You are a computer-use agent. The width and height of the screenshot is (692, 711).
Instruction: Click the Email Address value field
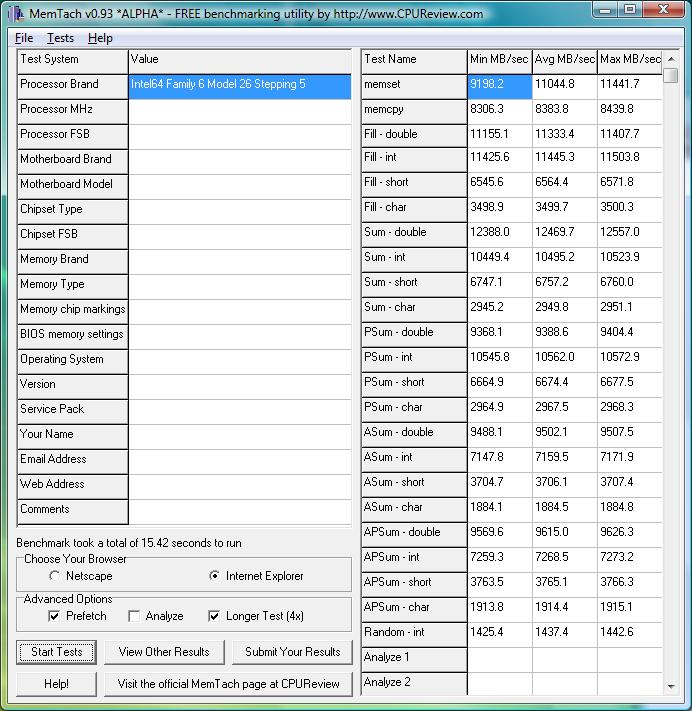point(240,460)
